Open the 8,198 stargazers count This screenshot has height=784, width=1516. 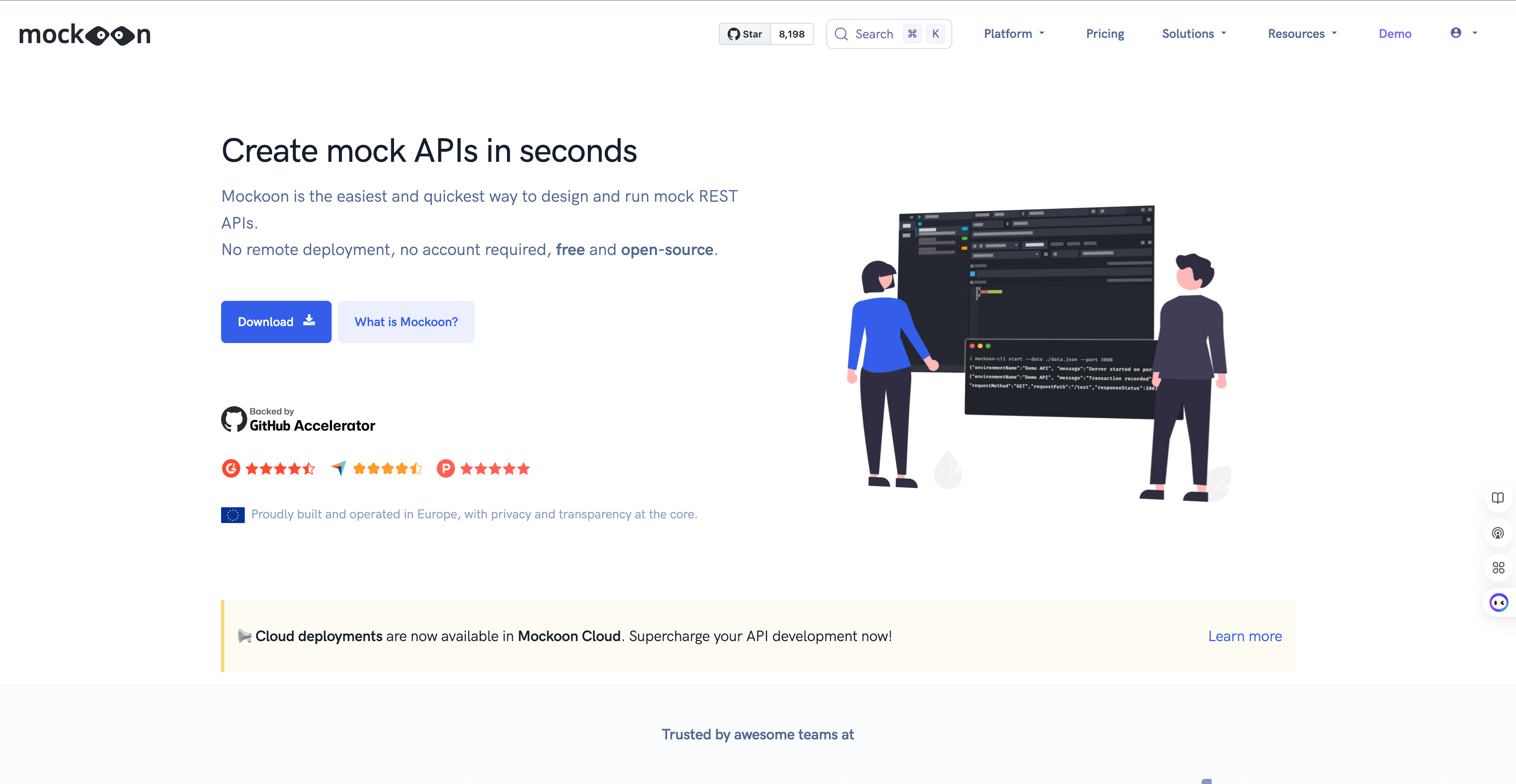[x=792, y=34]
